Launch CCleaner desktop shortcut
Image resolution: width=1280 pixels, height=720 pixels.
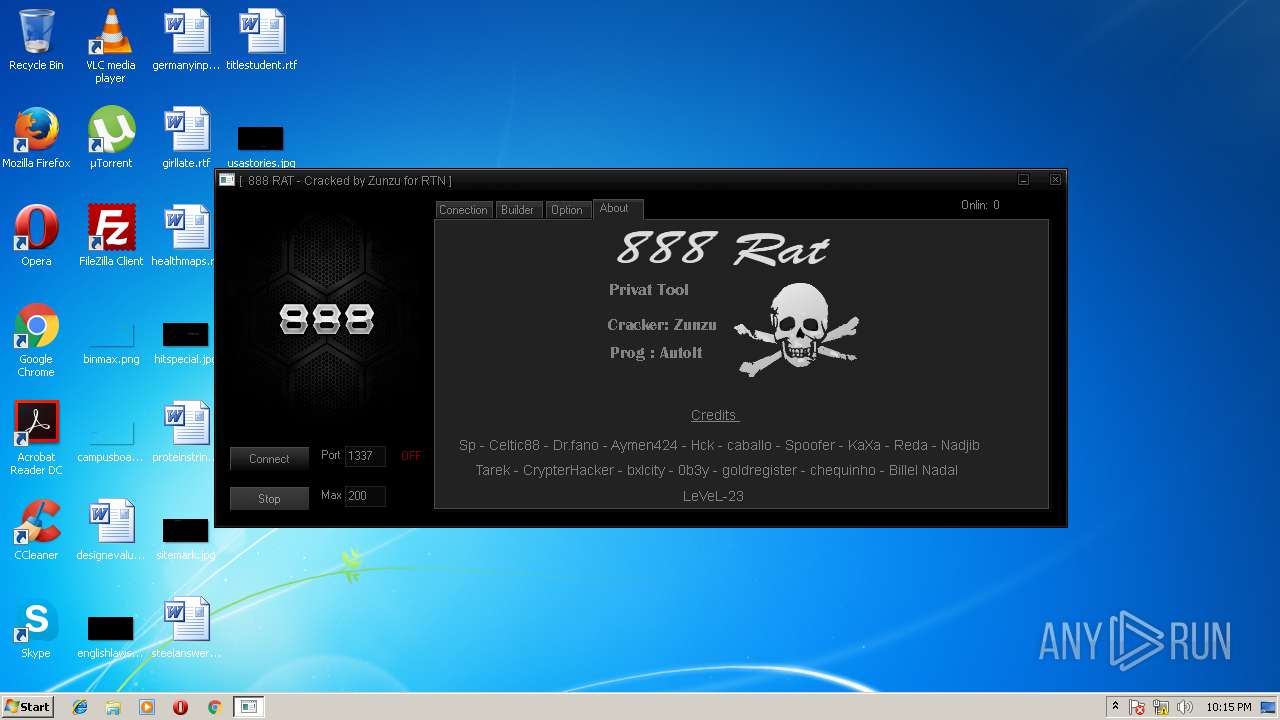[36, 530]
